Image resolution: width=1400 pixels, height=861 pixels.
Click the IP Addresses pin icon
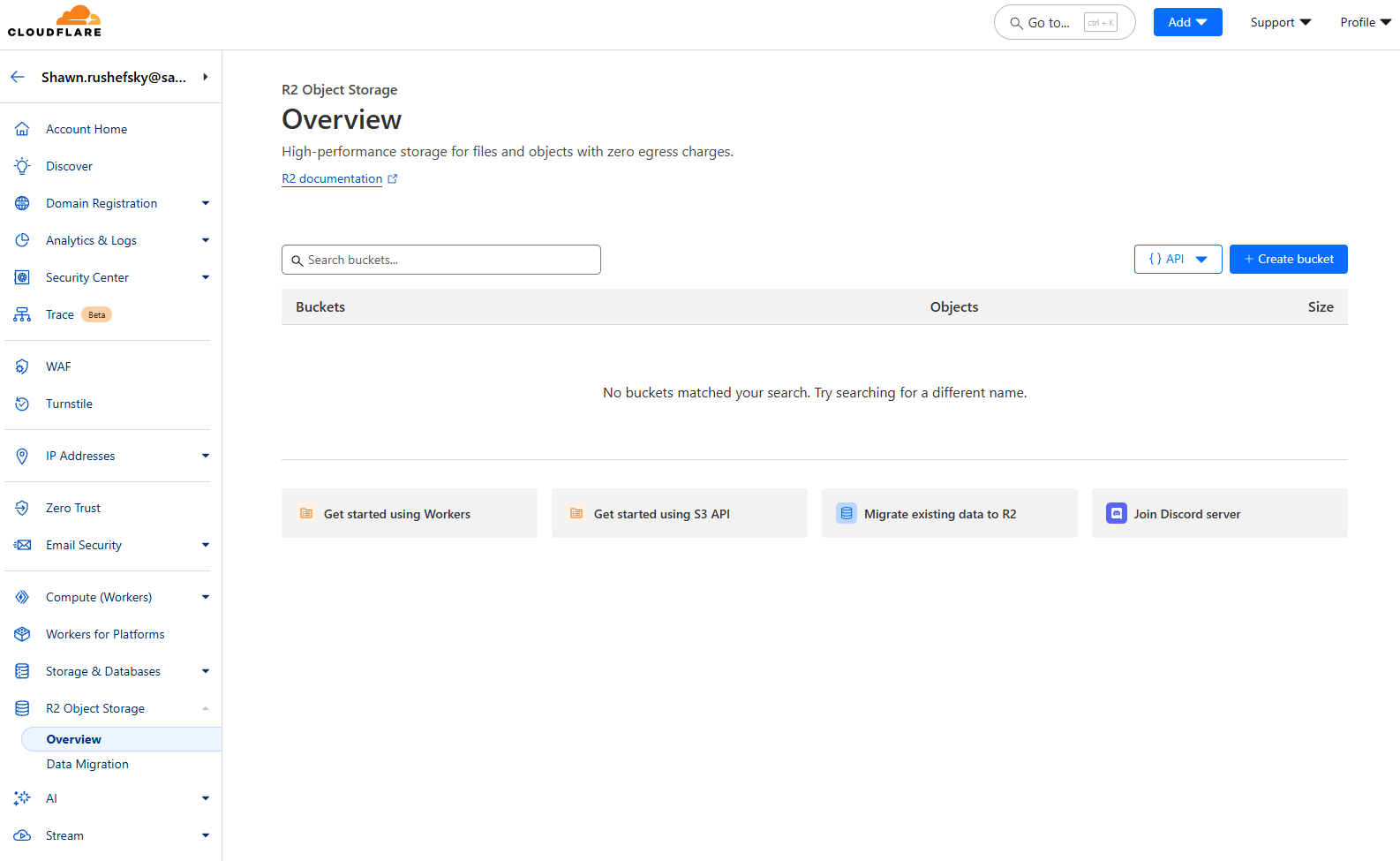coord(22,456)
